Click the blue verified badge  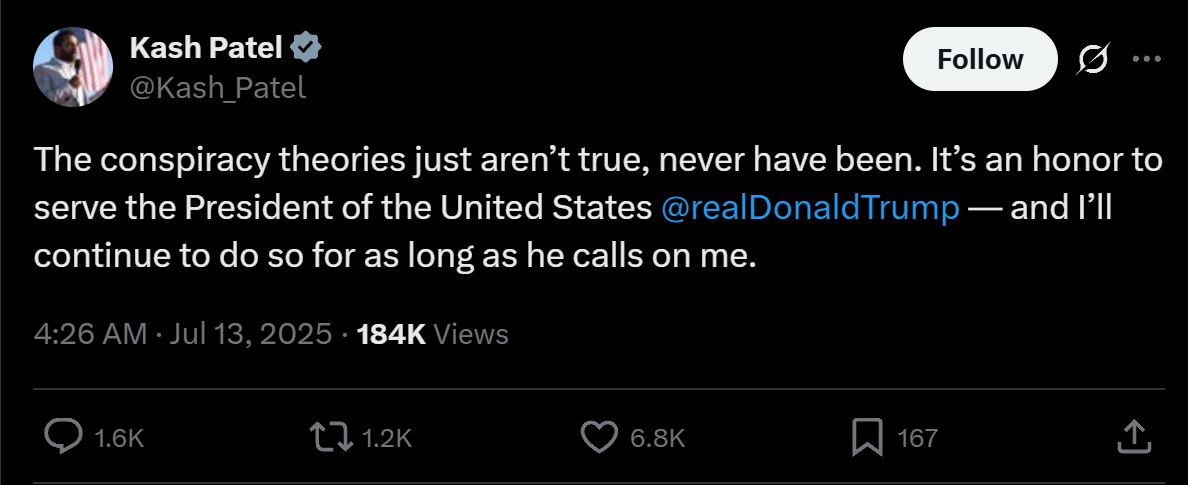tap(307, 48)
